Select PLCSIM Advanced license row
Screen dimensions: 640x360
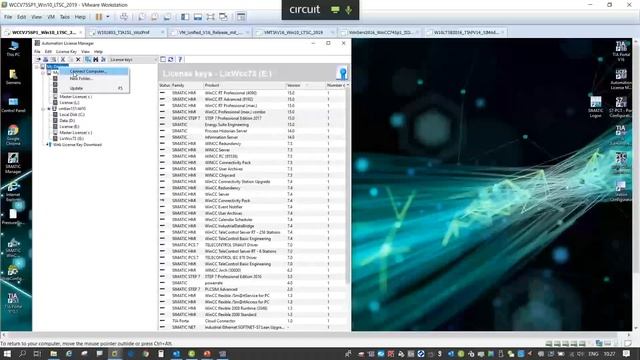(252, 289)
